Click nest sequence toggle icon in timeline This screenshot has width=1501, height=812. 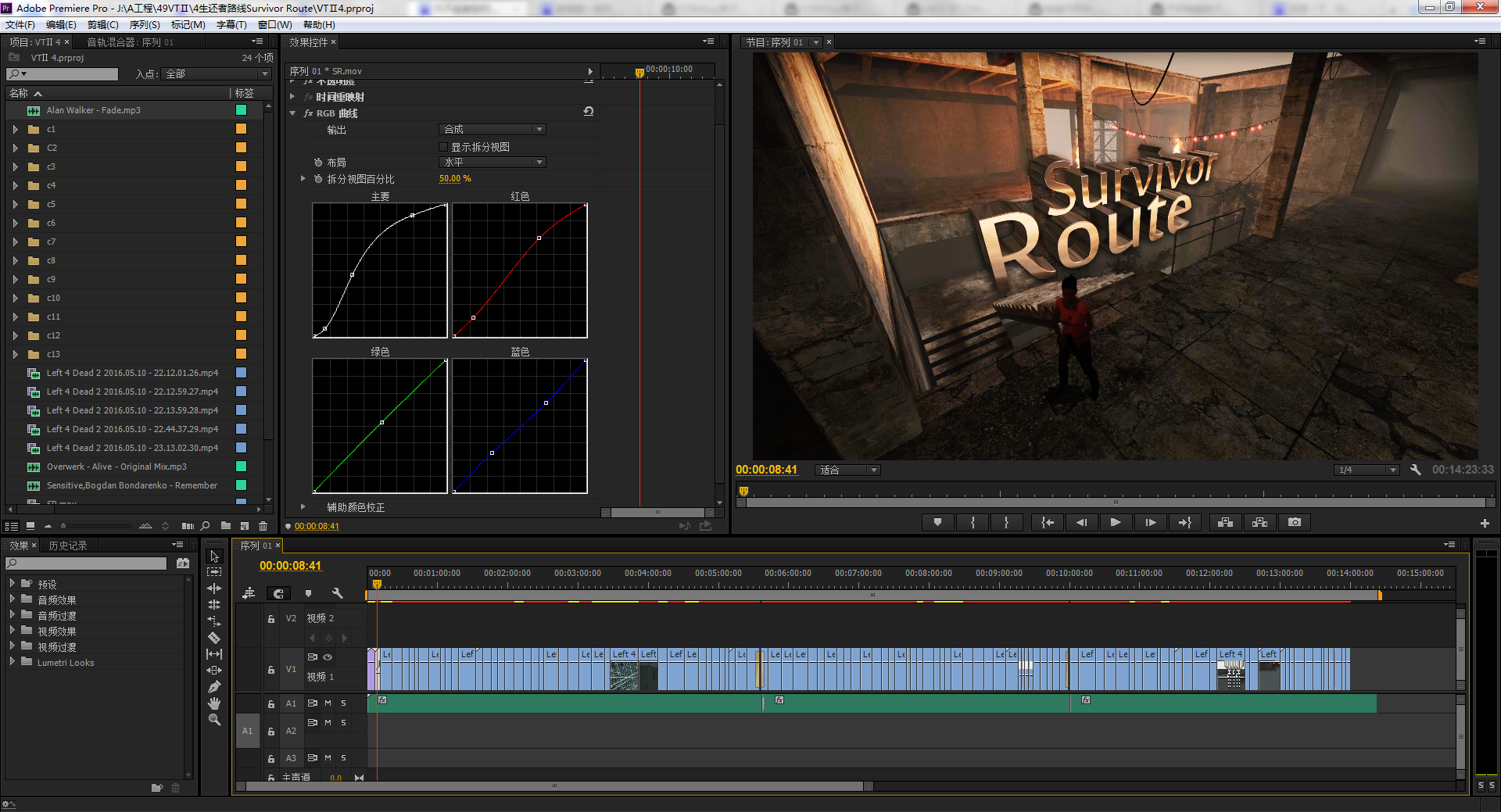click(x=249, y=593)
